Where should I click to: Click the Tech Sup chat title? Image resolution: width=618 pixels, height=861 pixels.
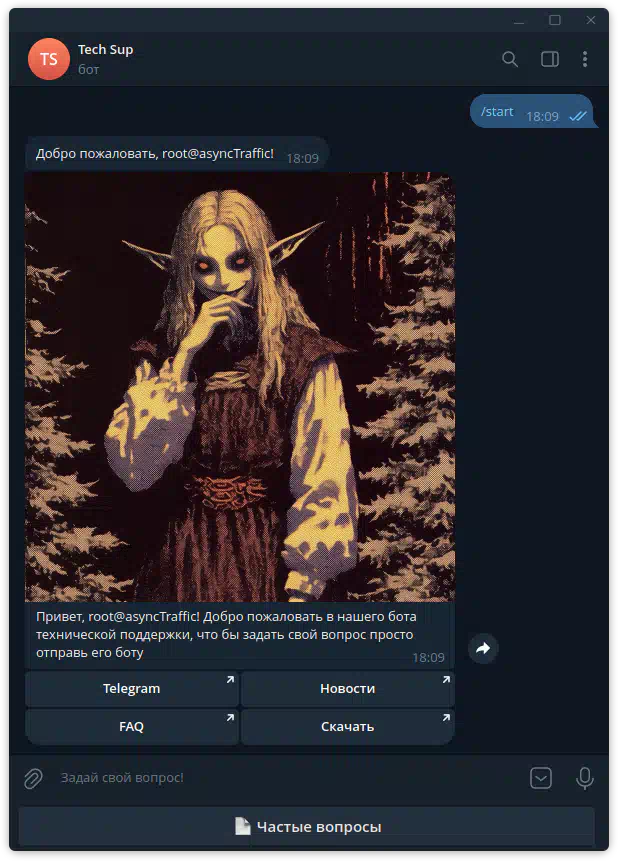click(105, 50)
